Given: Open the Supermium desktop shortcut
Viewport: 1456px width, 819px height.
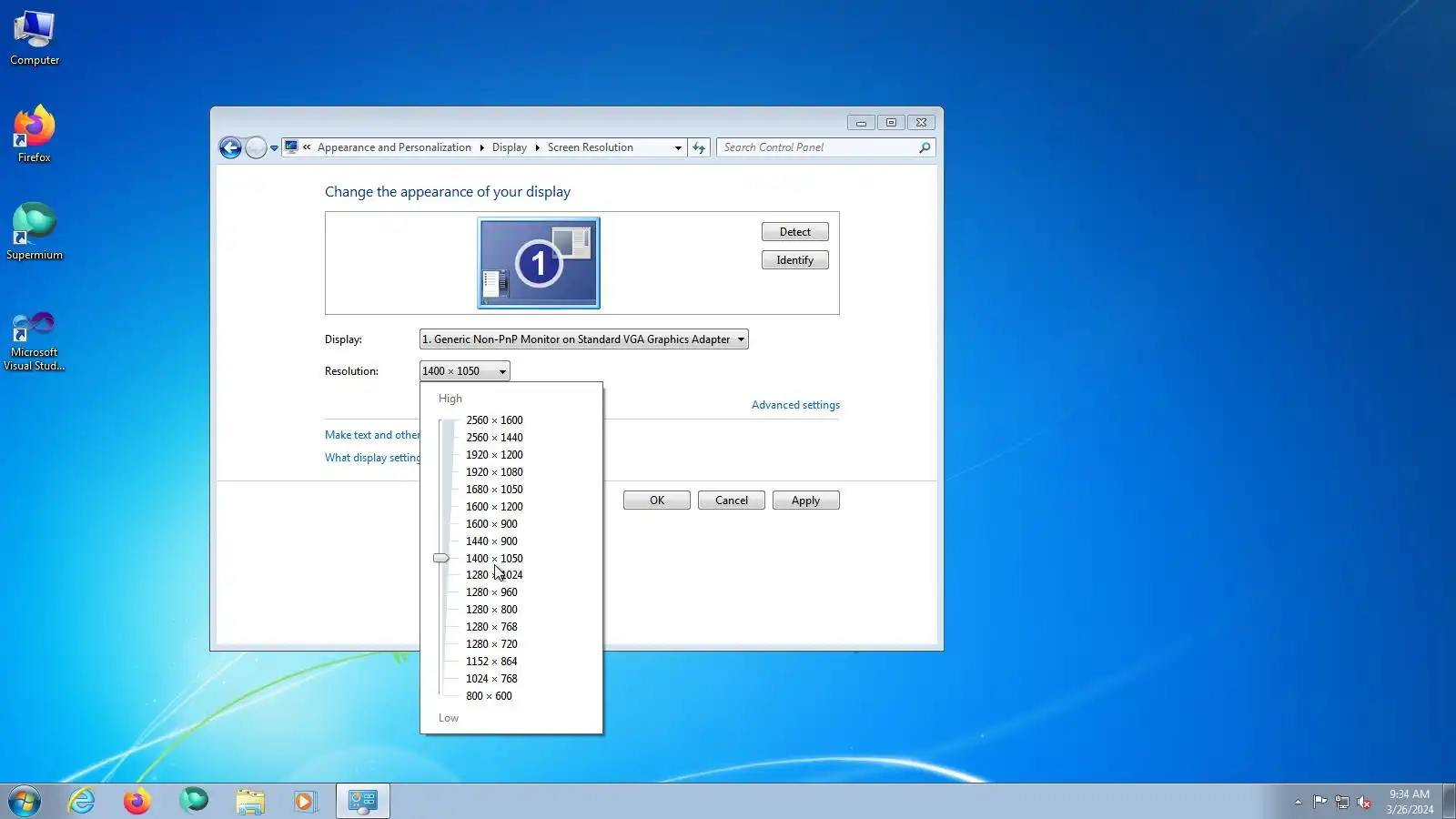Looking at the screenshot, I should pos(35,232).
